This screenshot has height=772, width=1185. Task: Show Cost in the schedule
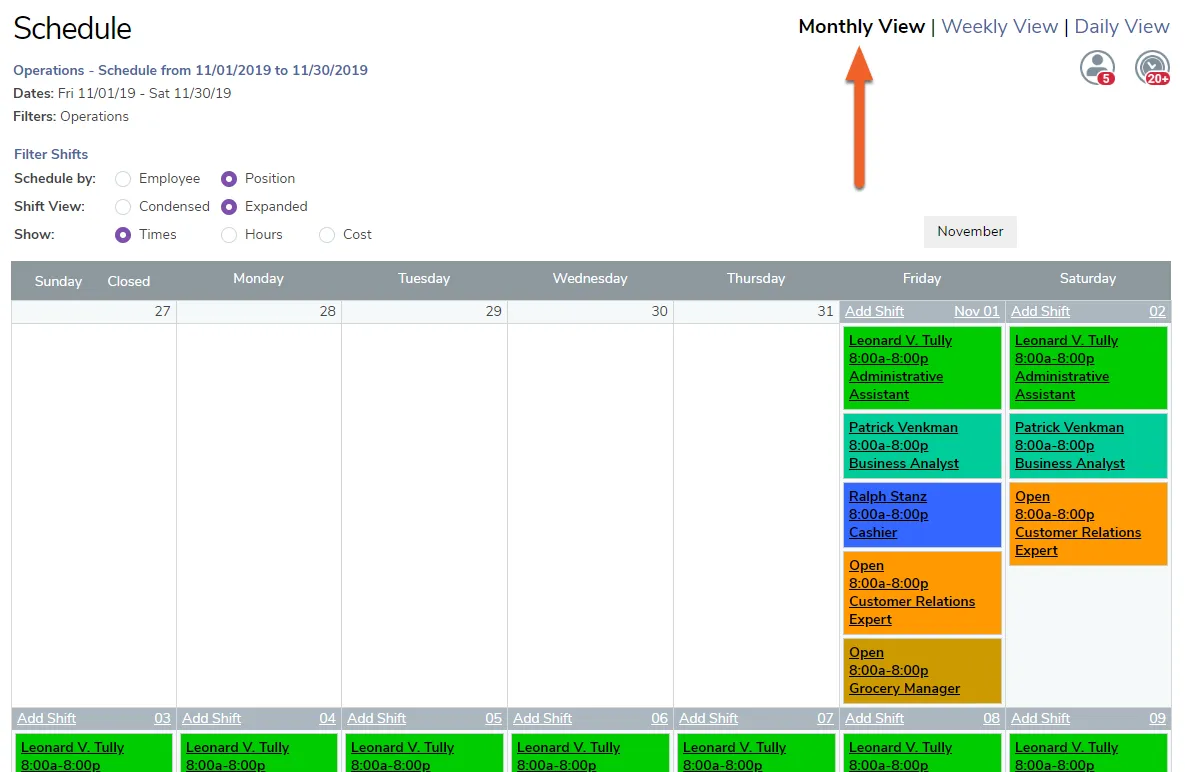[x=326, y=235]
